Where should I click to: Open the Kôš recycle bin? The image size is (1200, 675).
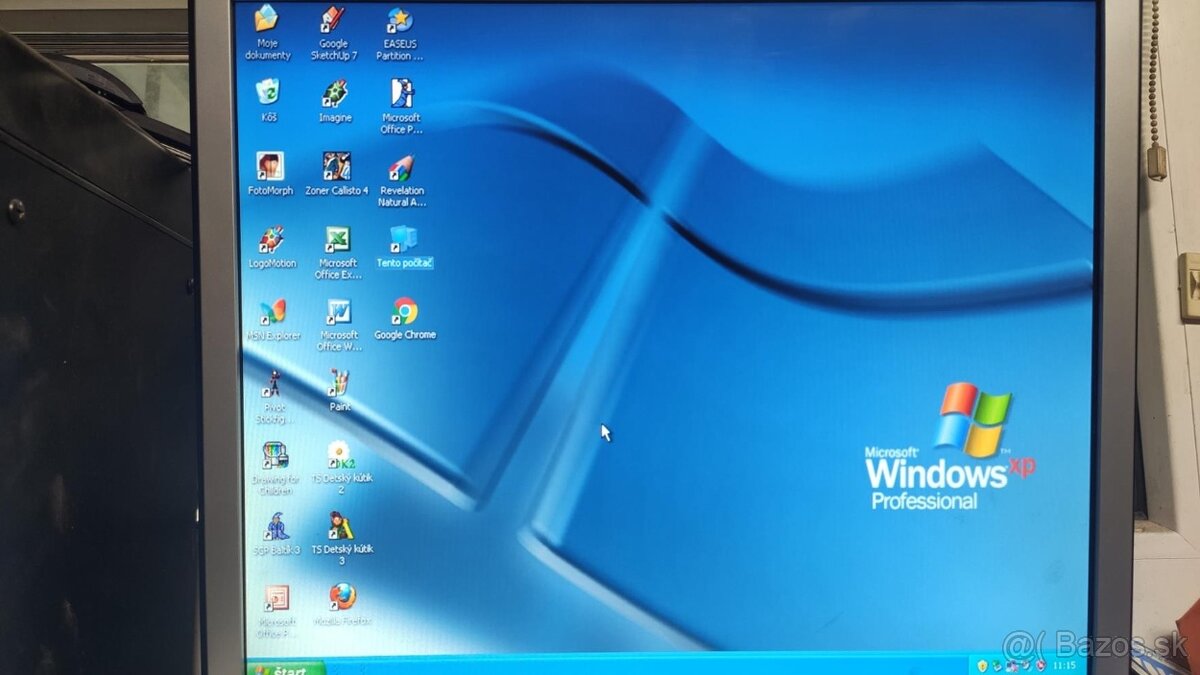[x=268, y=93]
